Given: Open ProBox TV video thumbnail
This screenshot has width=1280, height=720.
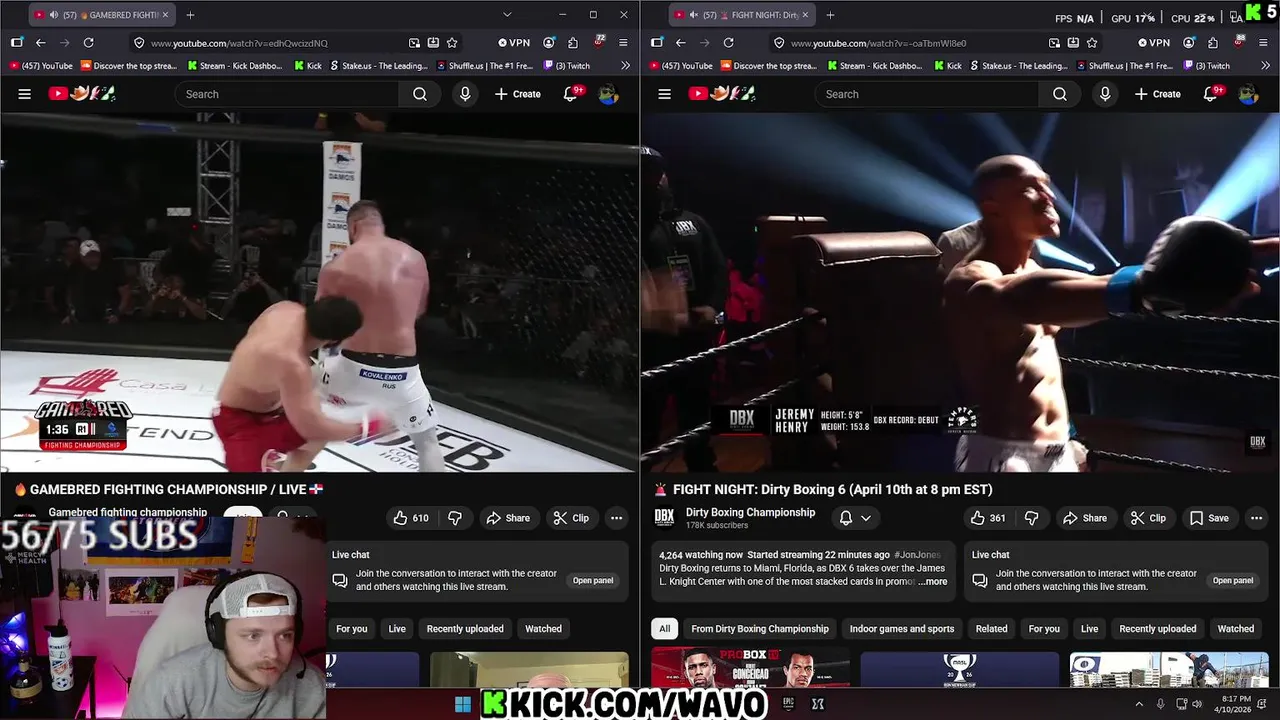Looking at the screenshot, I should (750, 668).
